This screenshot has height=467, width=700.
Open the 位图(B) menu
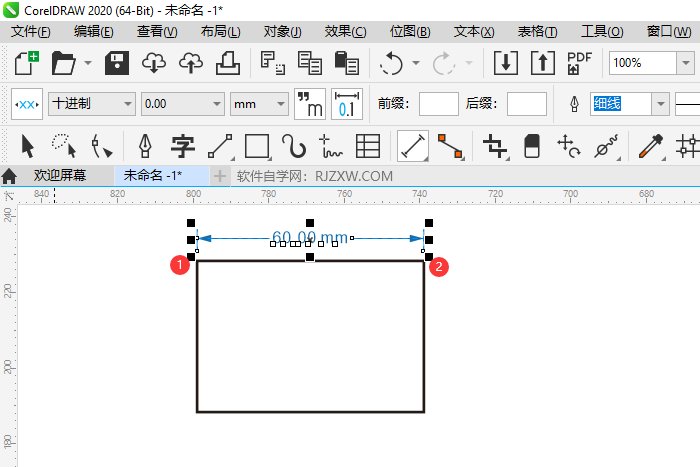click(x=409, y=32)
